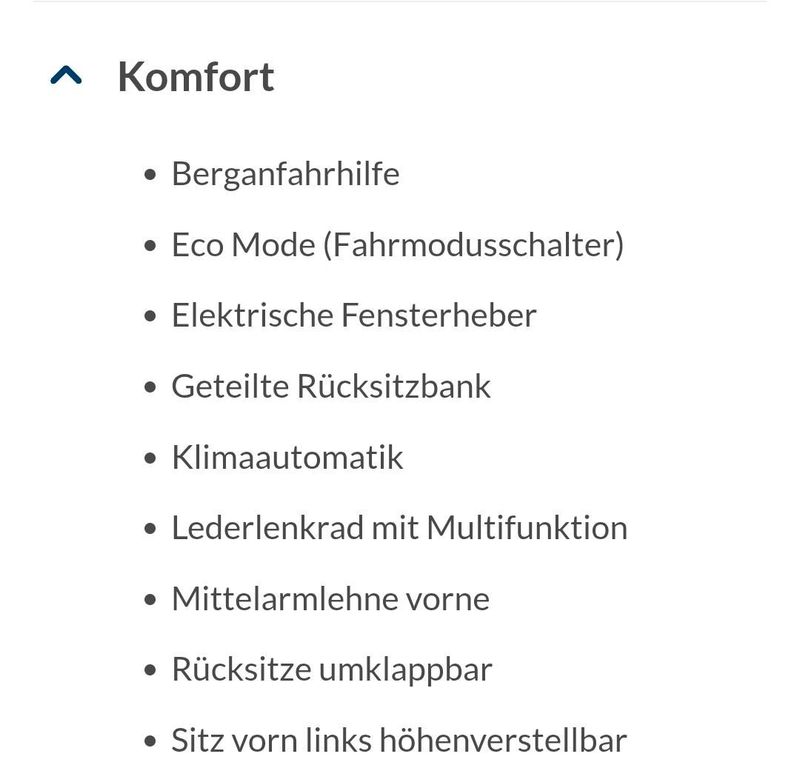Select the Klimaautomatik feature text
800x768 pixels.
287,457
